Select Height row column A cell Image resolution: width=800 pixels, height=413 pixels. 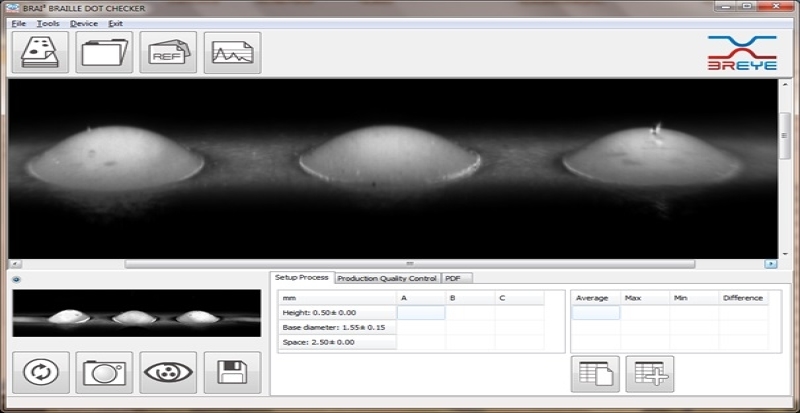pos(421,312)
